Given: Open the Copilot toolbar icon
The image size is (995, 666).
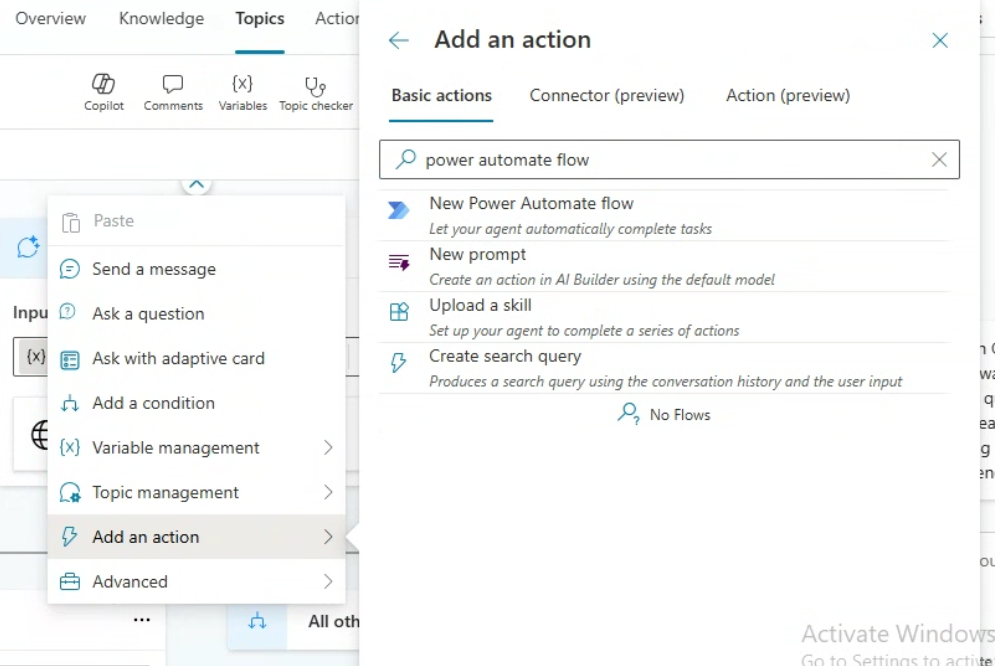Looking at the screenshot, I should pyautogui.click(x=104, y=91).
